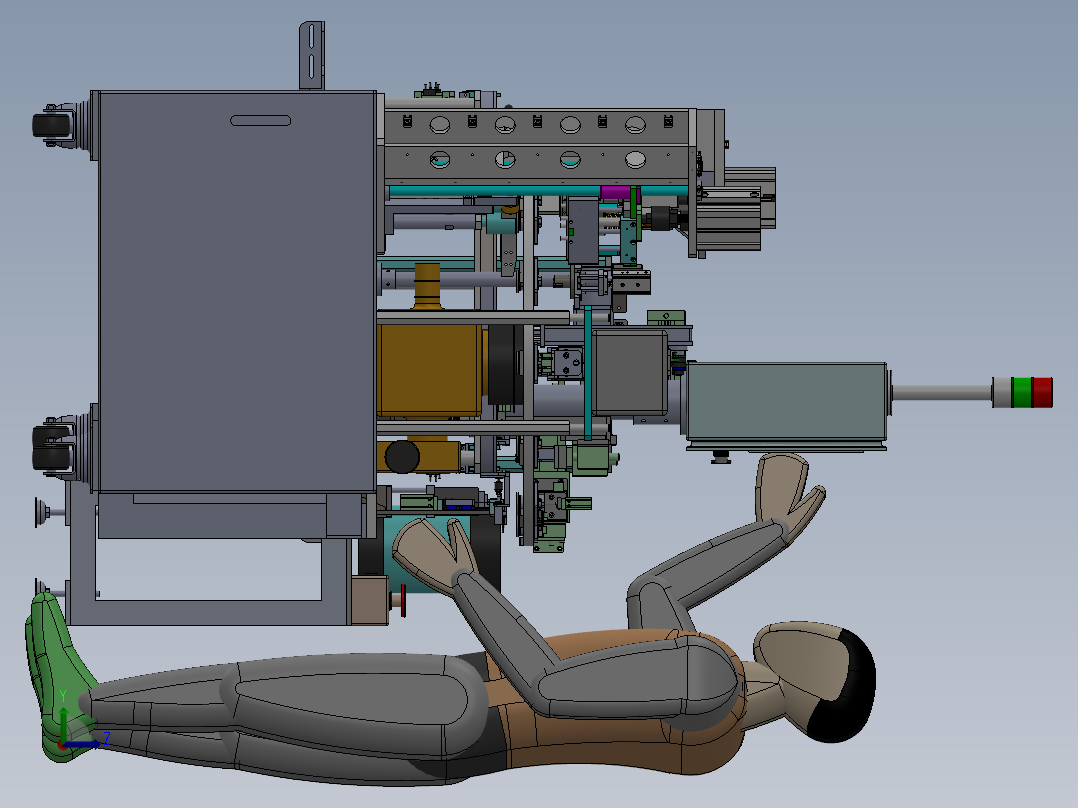
Task: Select the red segment of the signal tower light
Action: pos(1043,392)
